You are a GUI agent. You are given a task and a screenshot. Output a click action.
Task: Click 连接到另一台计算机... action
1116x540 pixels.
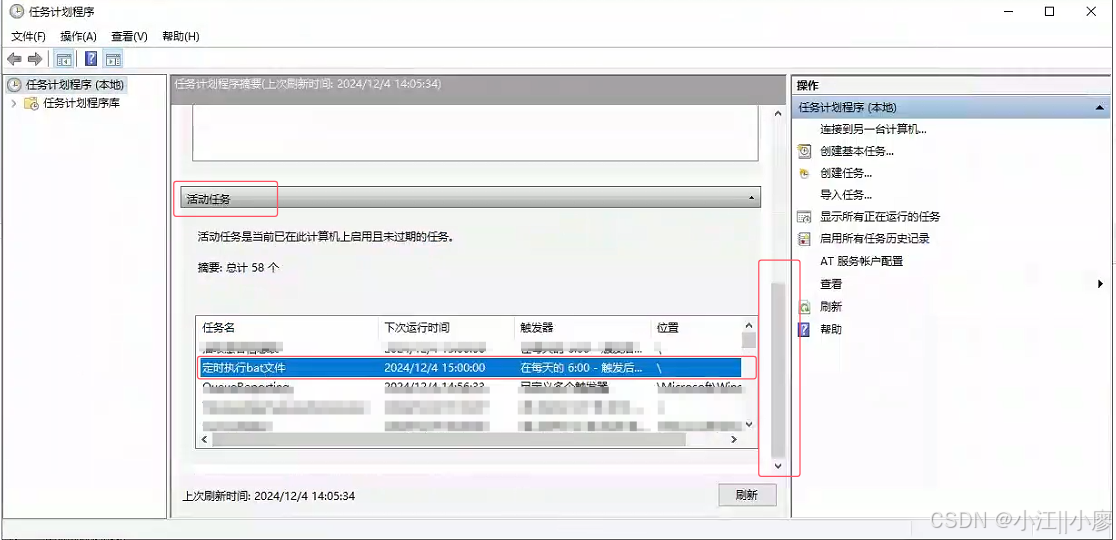coord(873,129)
